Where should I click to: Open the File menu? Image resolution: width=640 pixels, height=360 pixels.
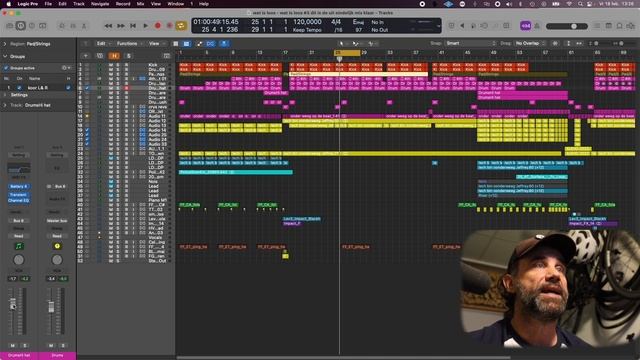tap(48, 4)
